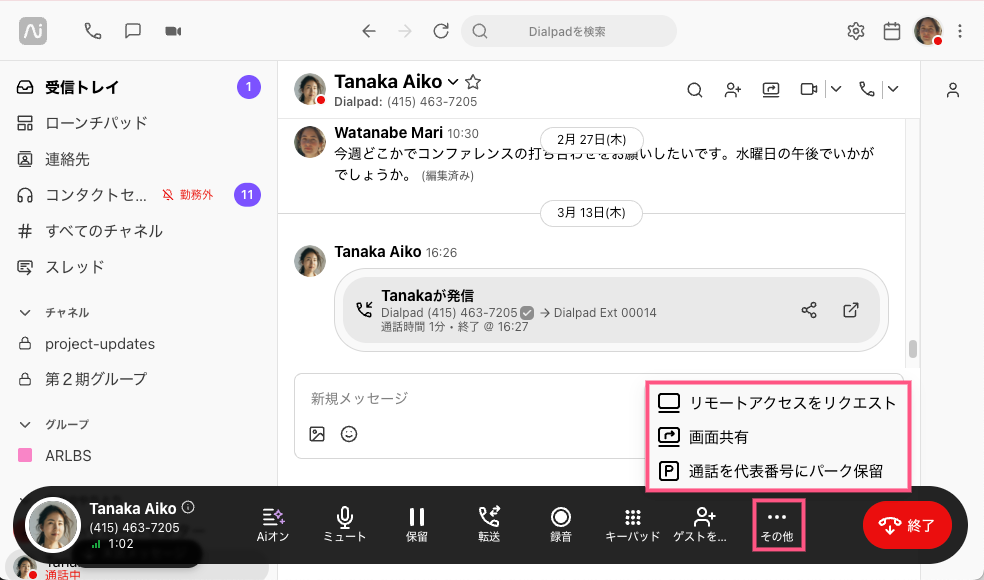This screenshot has width=984, height=580.
Task: Select 通話を代表番号にパーク保留 menu item
Action: 778,471
